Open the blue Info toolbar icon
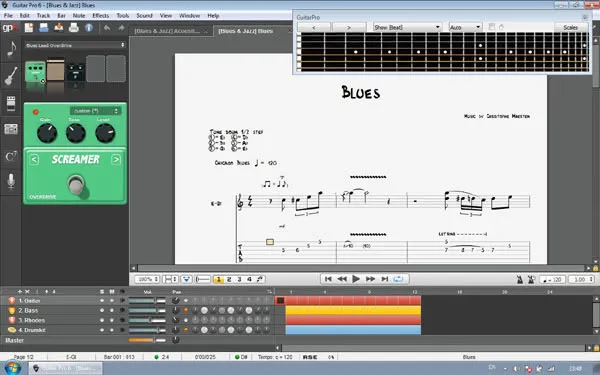600x375 pixels. click(89, 28)
